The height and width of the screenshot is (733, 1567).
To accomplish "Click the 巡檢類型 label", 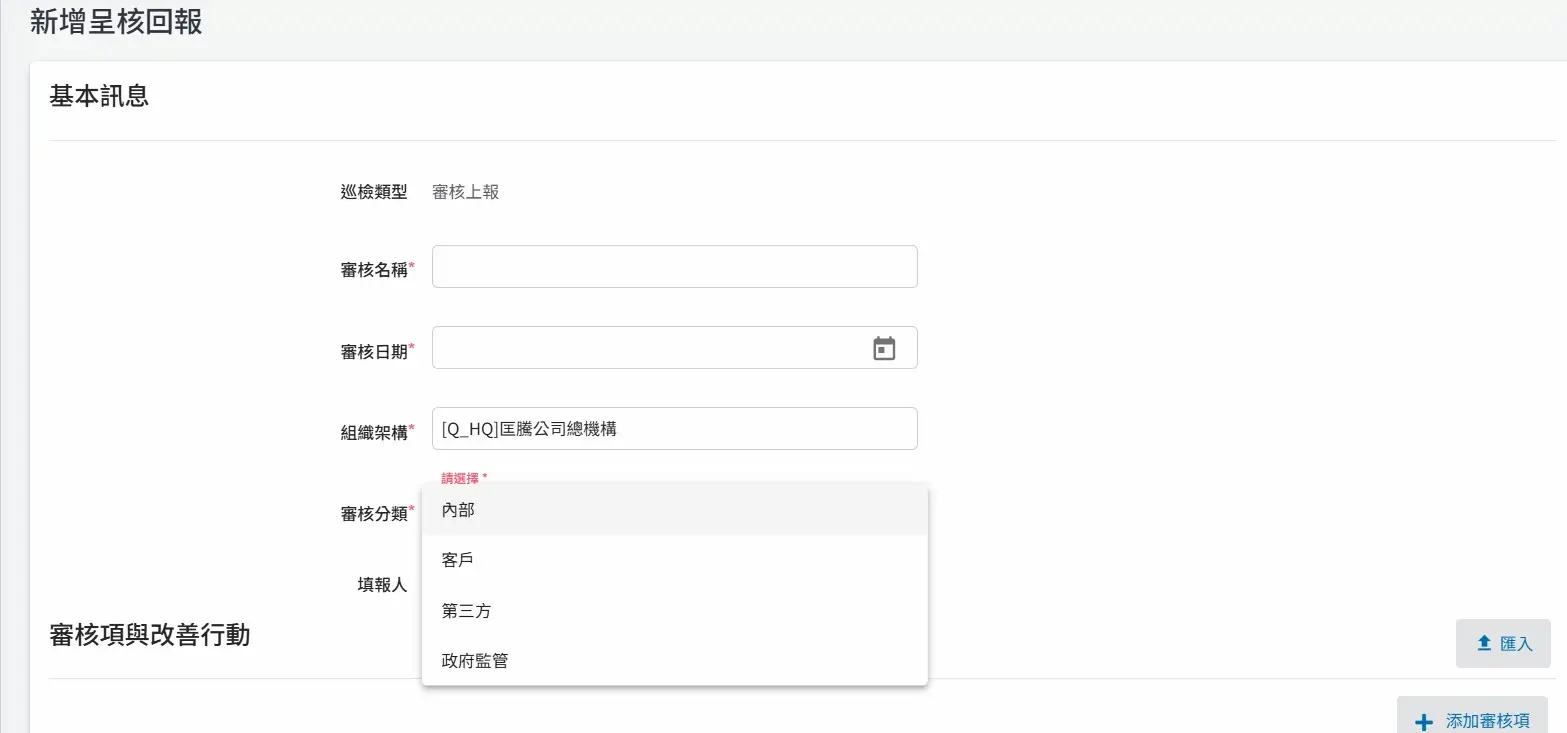I will [x=374, y=192].
